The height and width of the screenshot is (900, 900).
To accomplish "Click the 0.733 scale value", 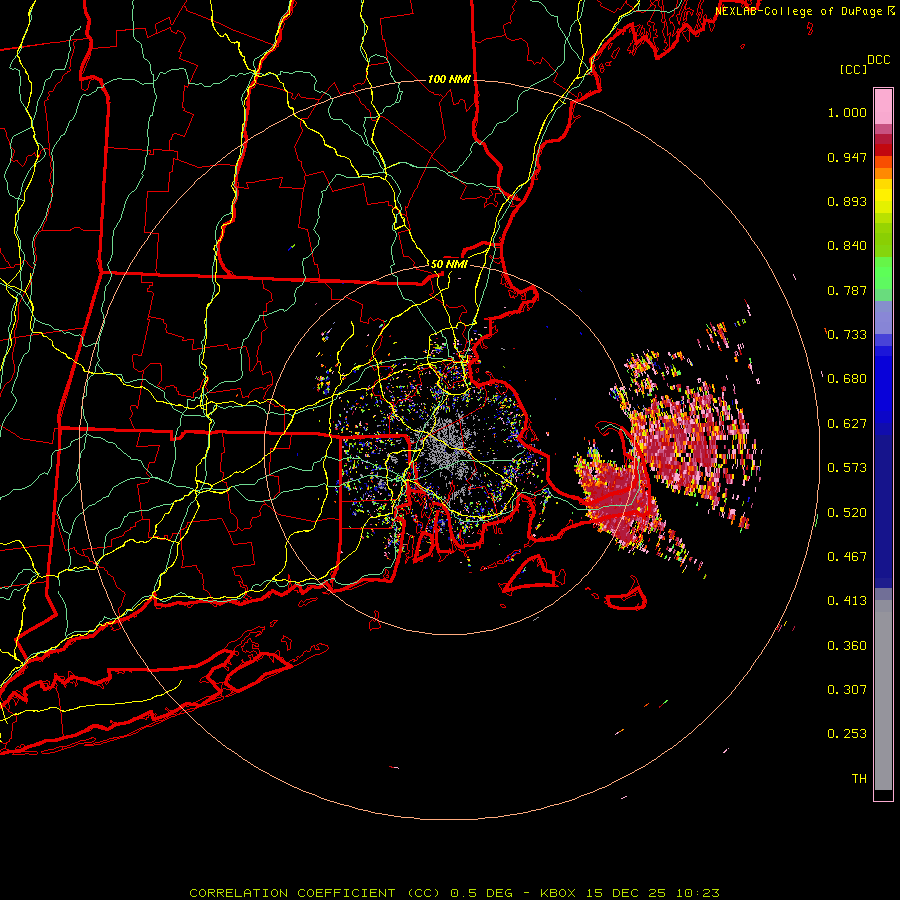I will click(847, 335).
